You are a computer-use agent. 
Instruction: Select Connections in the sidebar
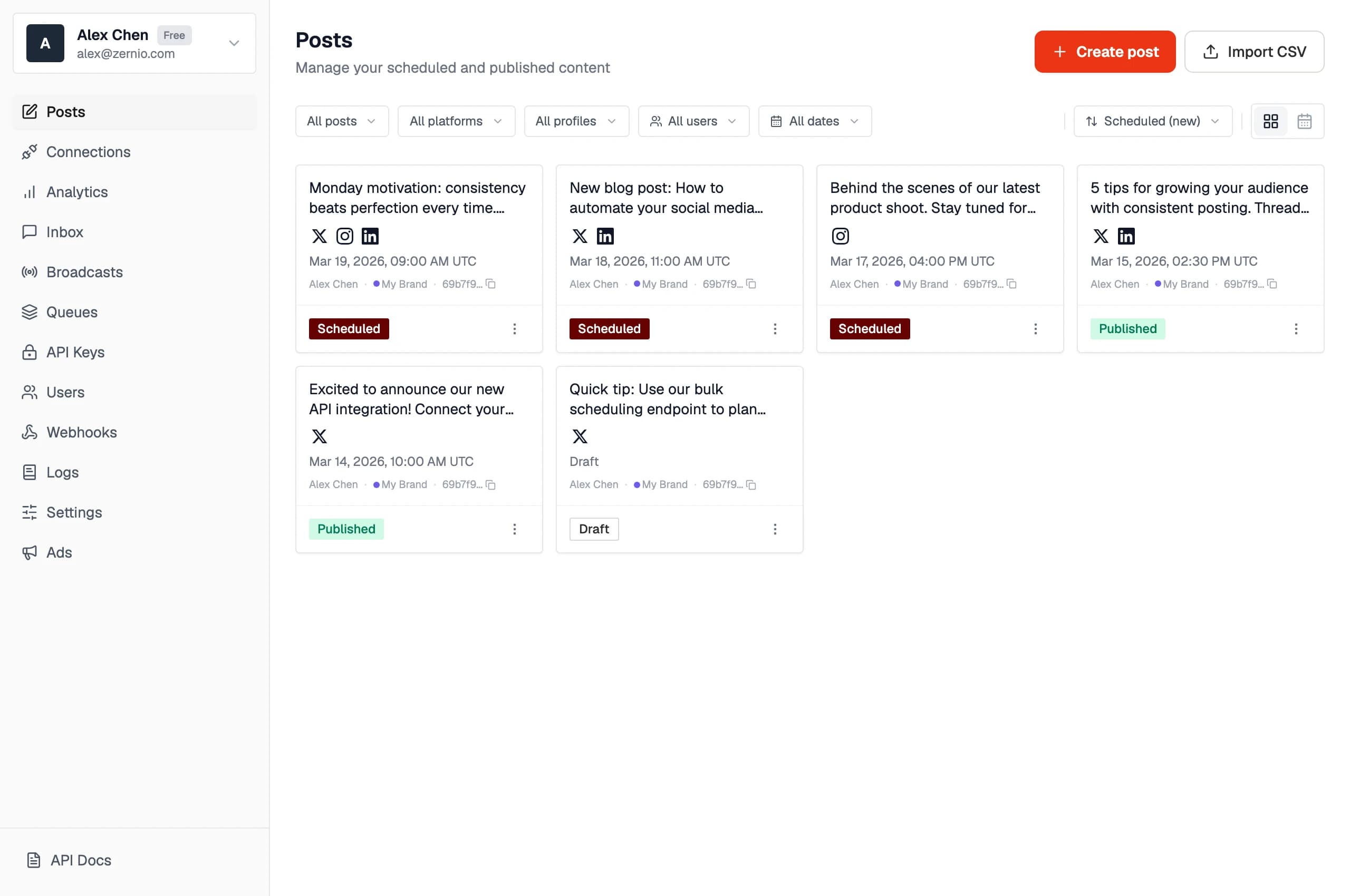coord(88,152)
